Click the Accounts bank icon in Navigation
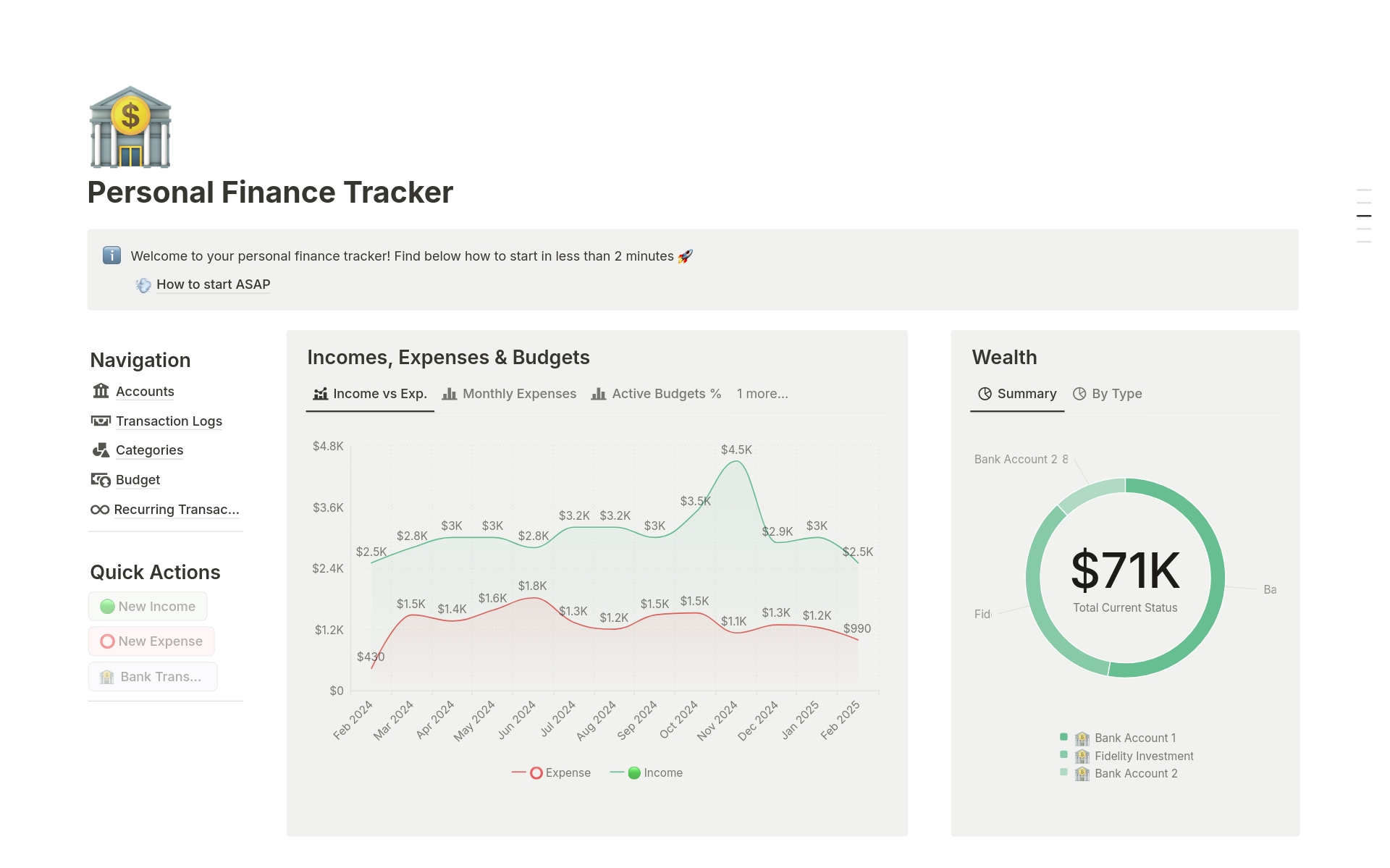 (101, 391)
